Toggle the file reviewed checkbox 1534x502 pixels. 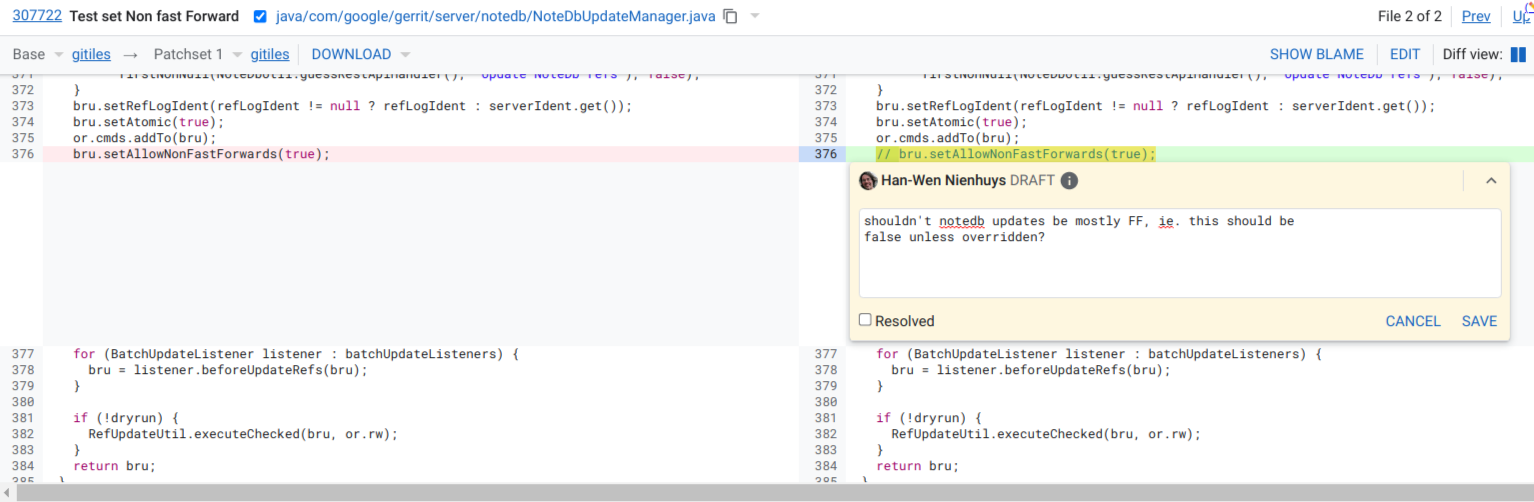261,17
